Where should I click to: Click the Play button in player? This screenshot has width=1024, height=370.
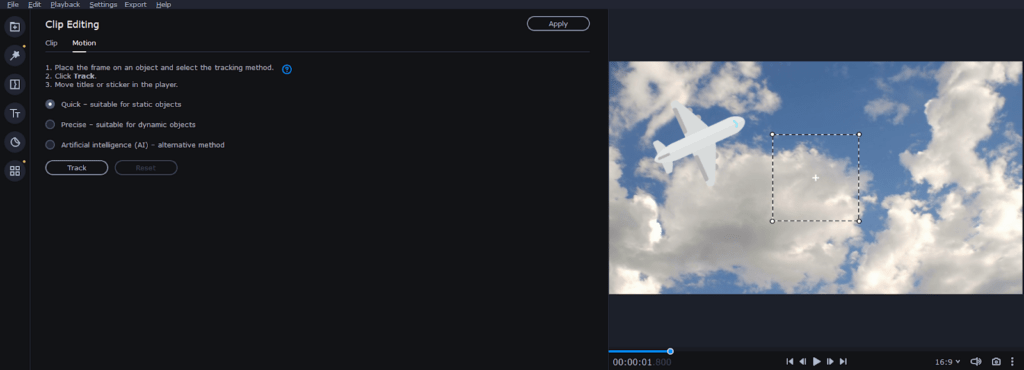coord(816,362)
